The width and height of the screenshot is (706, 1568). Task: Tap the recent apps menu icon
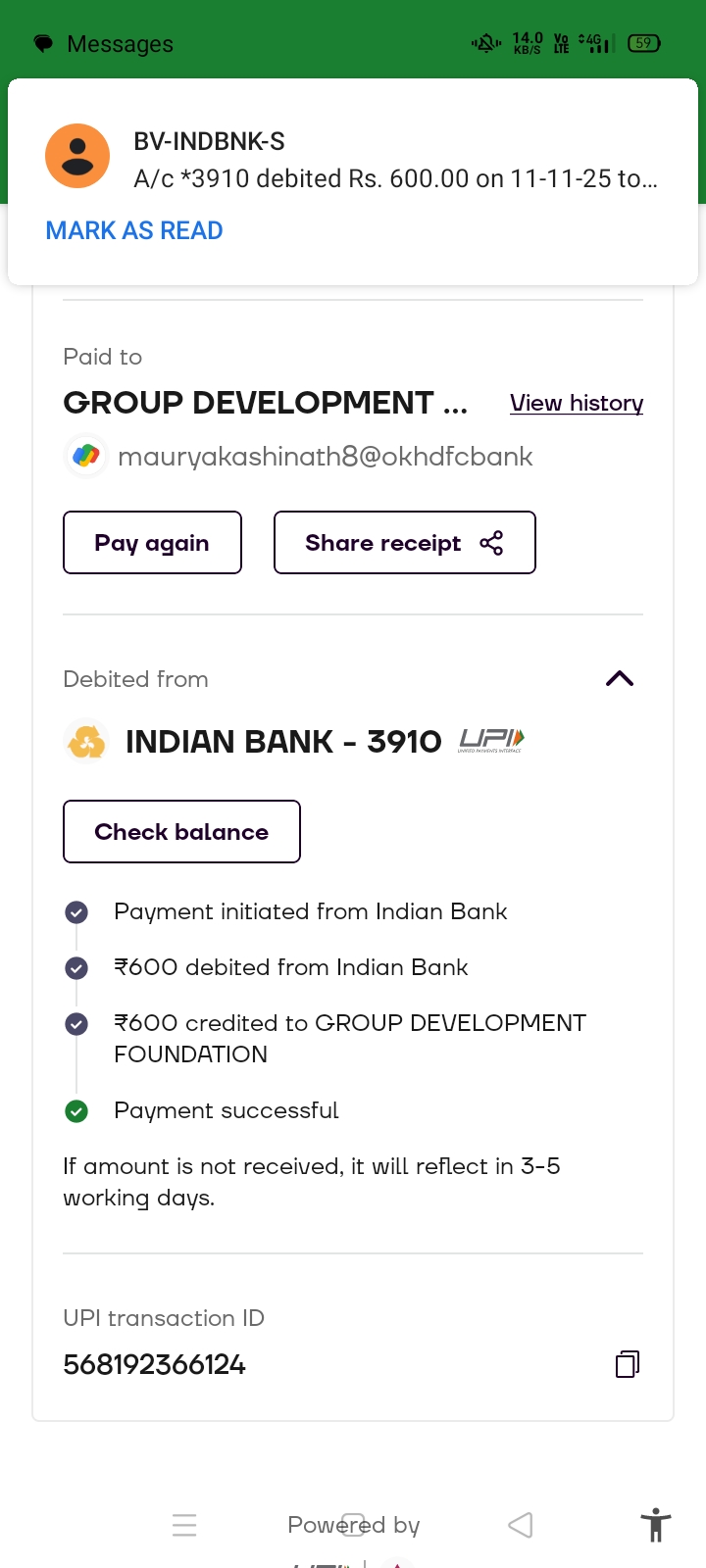(x=184, y=1525)
